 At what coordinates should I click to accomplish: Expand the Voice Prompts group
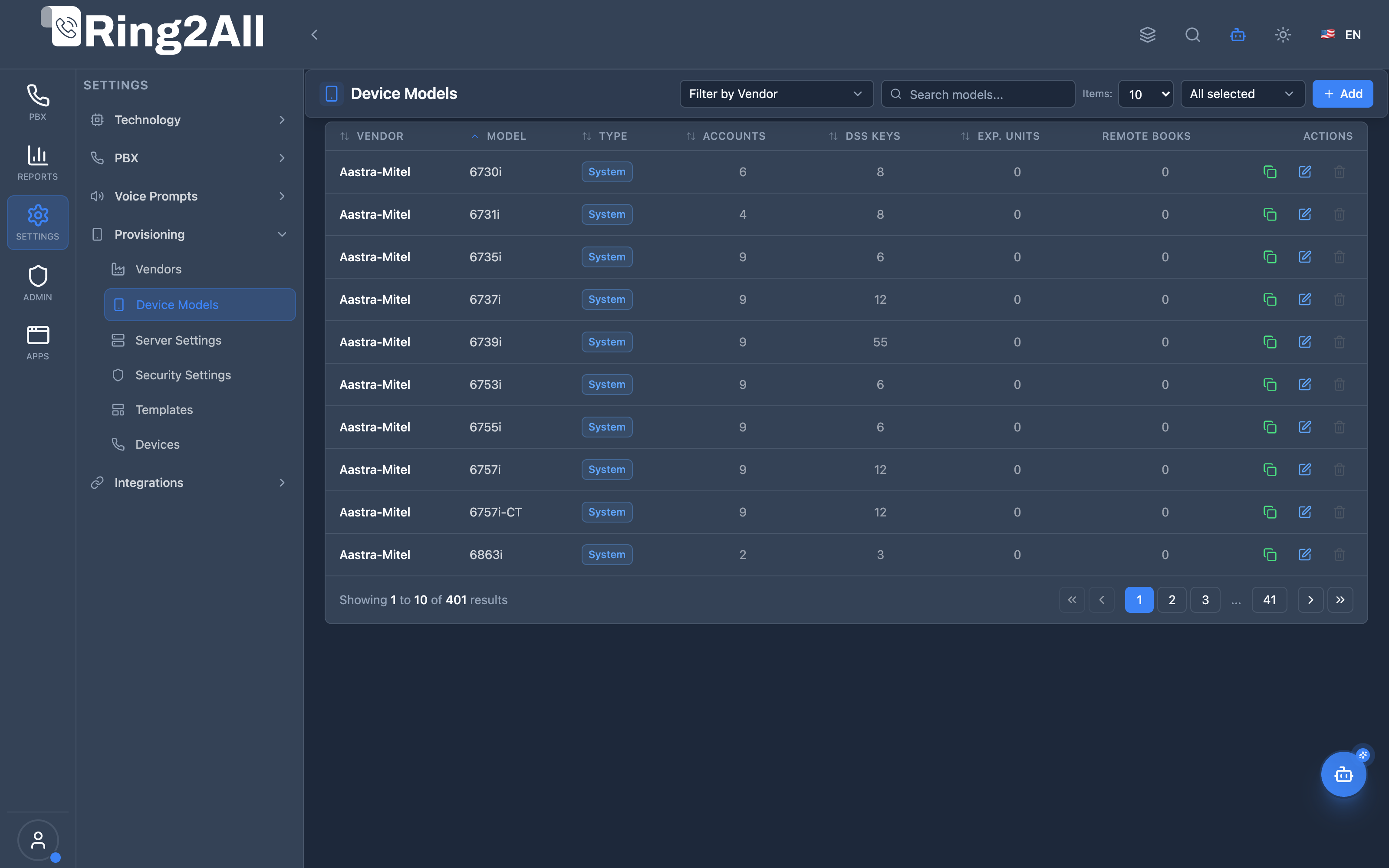[189, 196]
